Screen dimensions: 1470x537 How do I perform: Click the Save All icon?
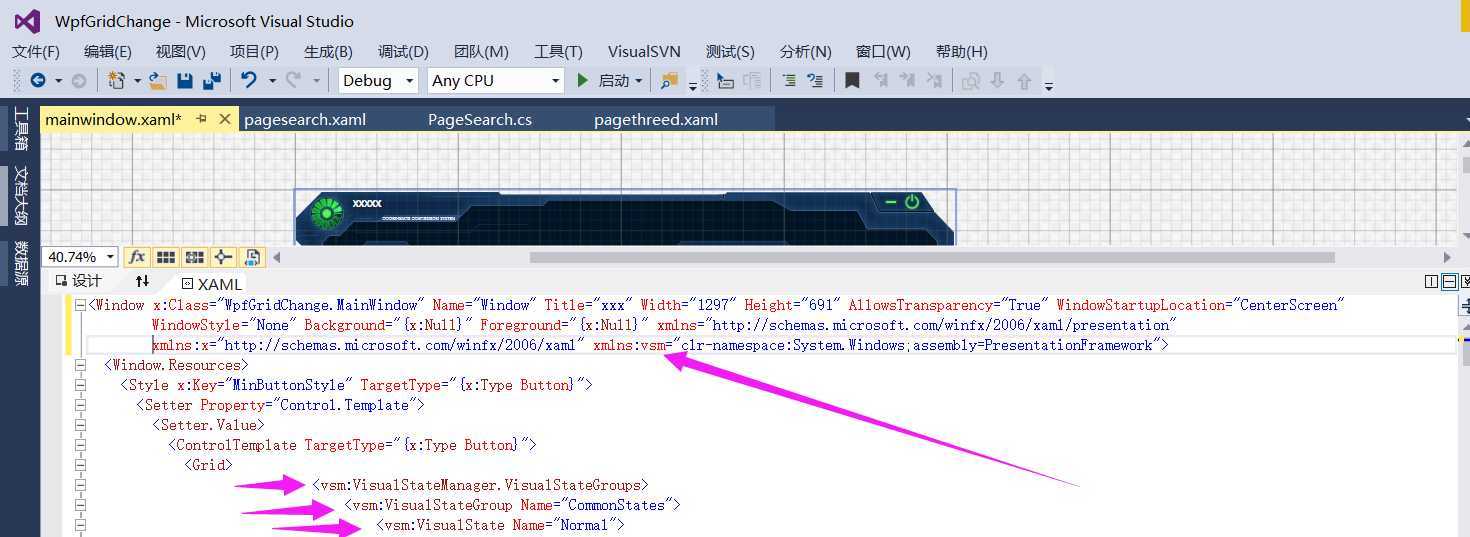click(211, 80)
